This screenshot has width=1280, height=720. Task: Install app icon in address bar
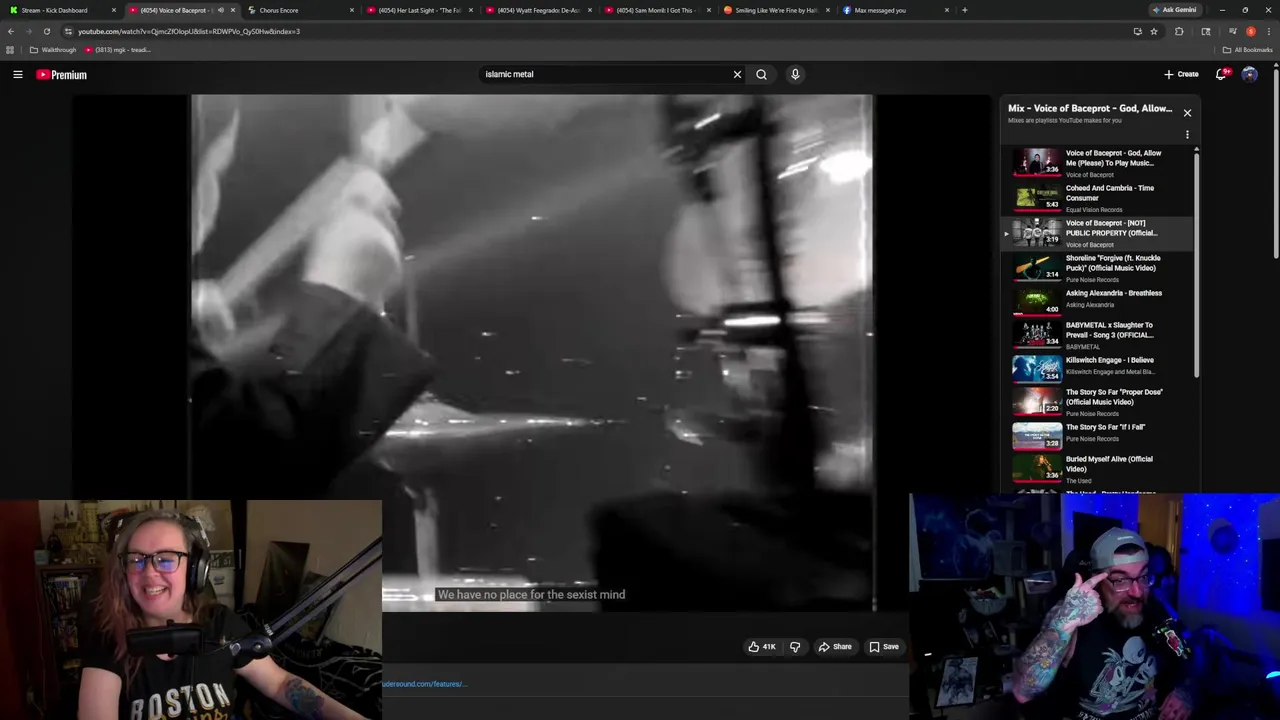pyautogui.click(x=1137, y=31)
